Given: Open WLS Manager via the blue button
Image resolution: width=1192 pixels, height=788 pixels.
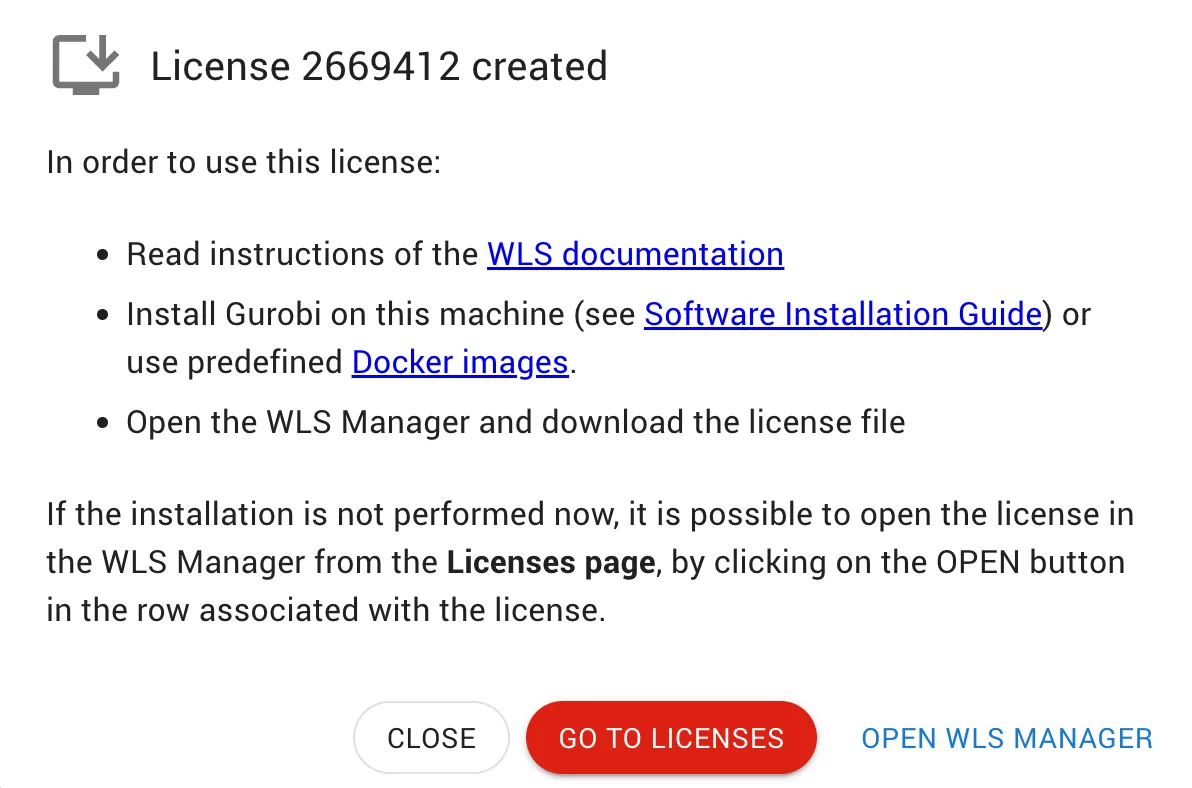Looking at the screenshot, I should pyautogui.click(x=1007, y=738).
